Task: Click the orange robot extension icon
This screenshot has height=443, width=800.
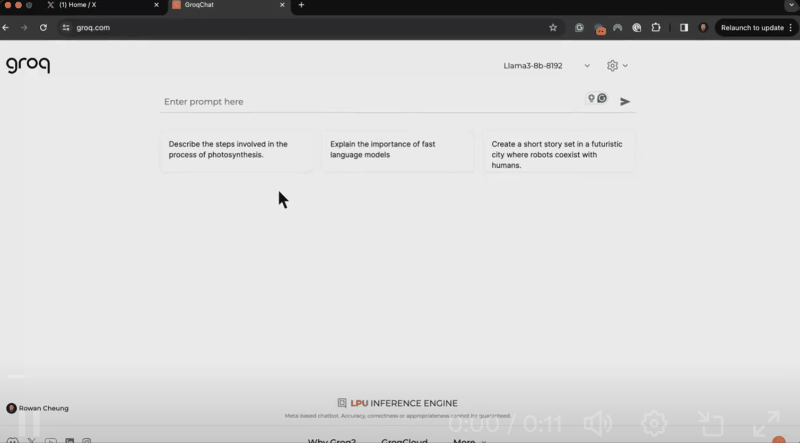Action: [600, 29]
